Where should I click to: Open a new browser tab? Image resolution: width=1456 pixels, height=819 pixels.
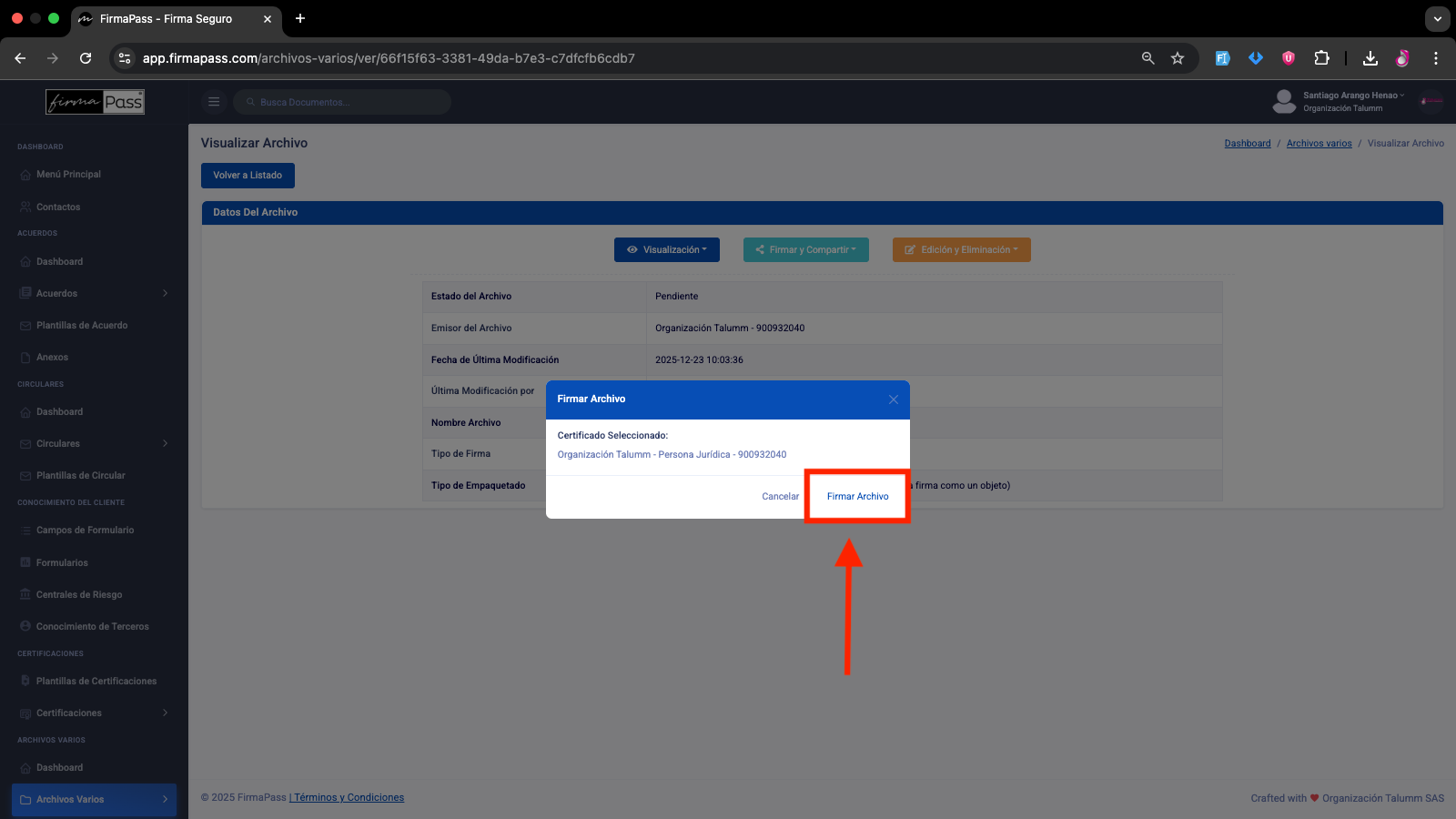[300, 18]
